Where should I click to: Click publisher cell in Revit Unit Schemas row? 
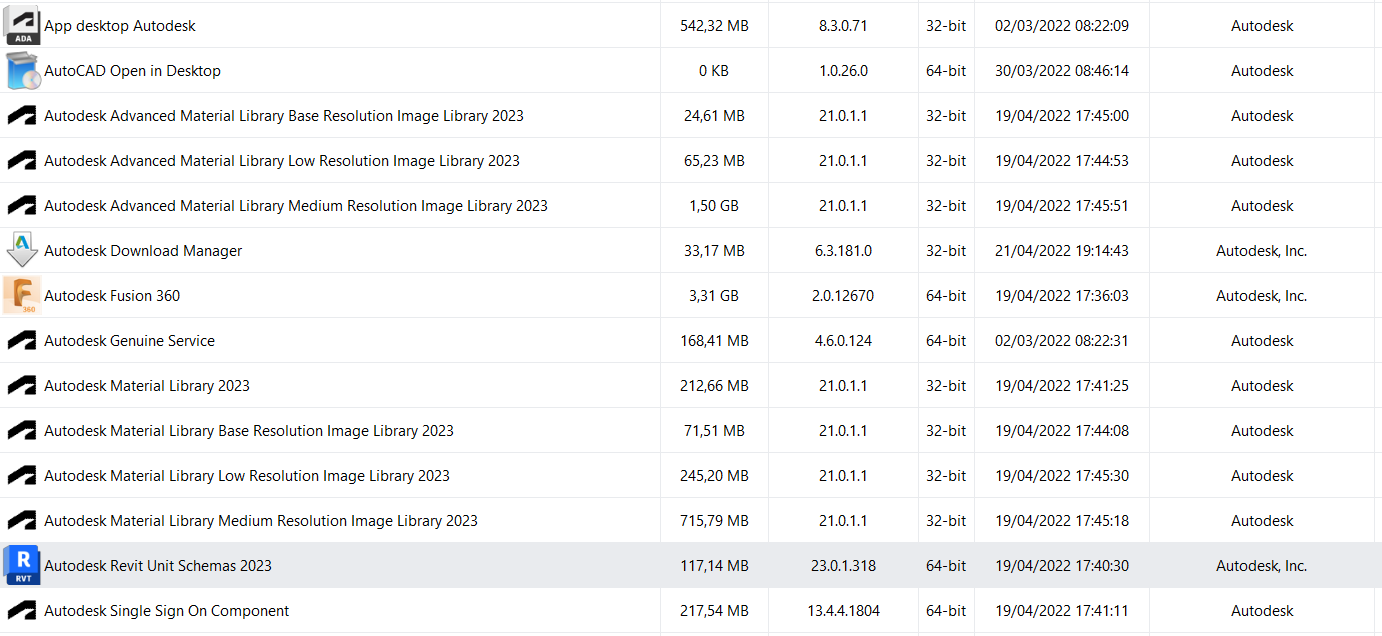click(1262, 566)
